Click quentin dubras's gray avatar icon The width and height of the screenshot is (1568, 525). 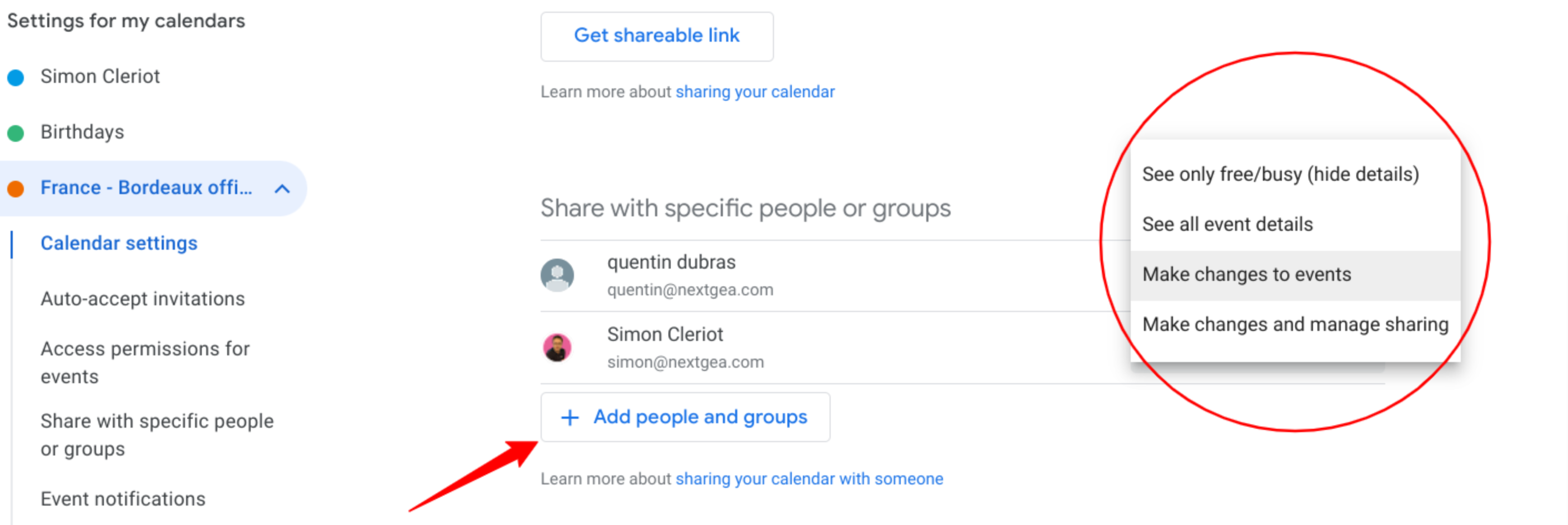click(557, 275)
